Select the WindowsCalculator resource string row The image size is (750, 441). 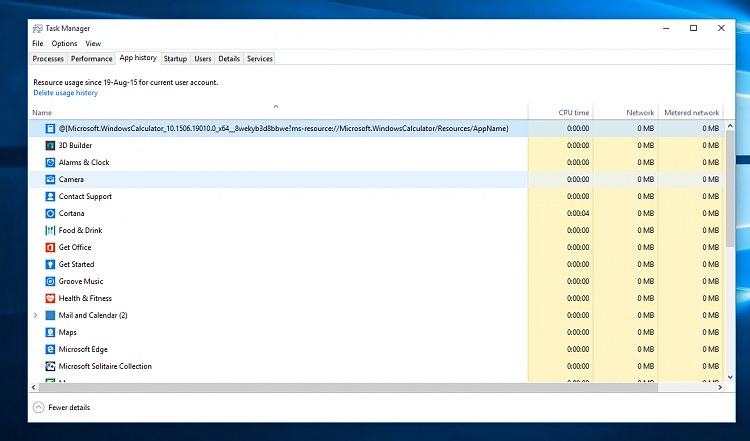click(284, 128)
